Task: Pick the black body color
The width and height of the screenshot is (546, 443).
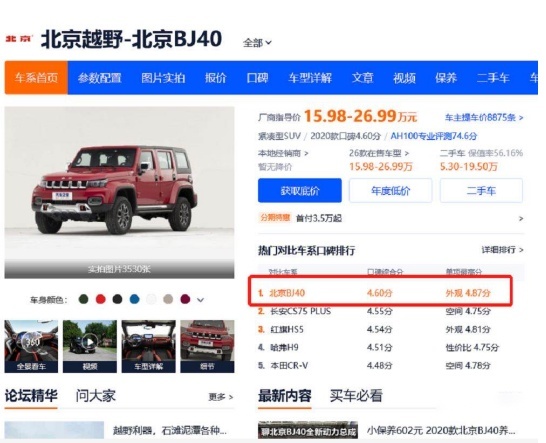Action: pos(117,299)
